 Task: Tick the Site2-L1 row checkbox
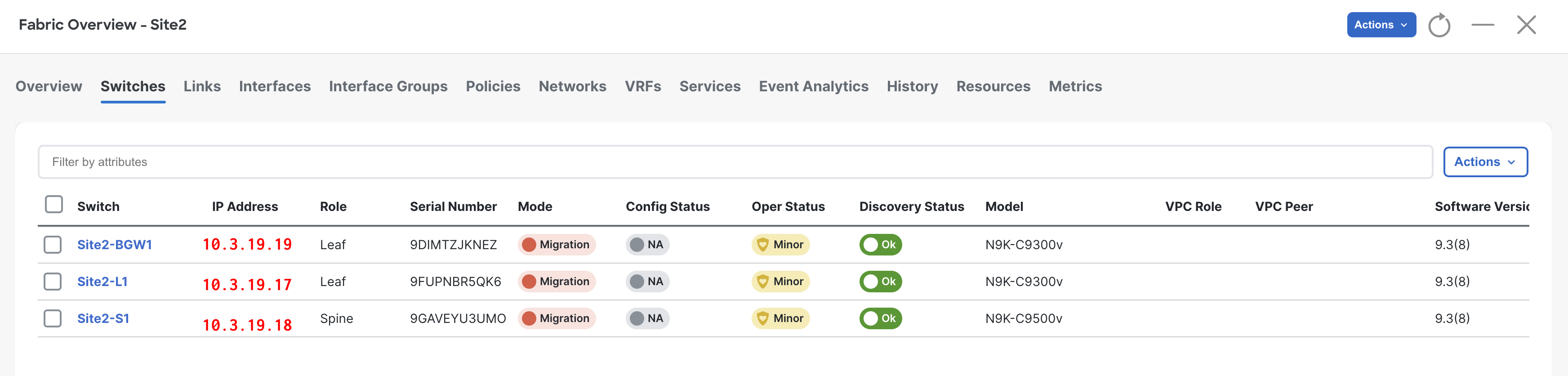(x=53, y=282)
